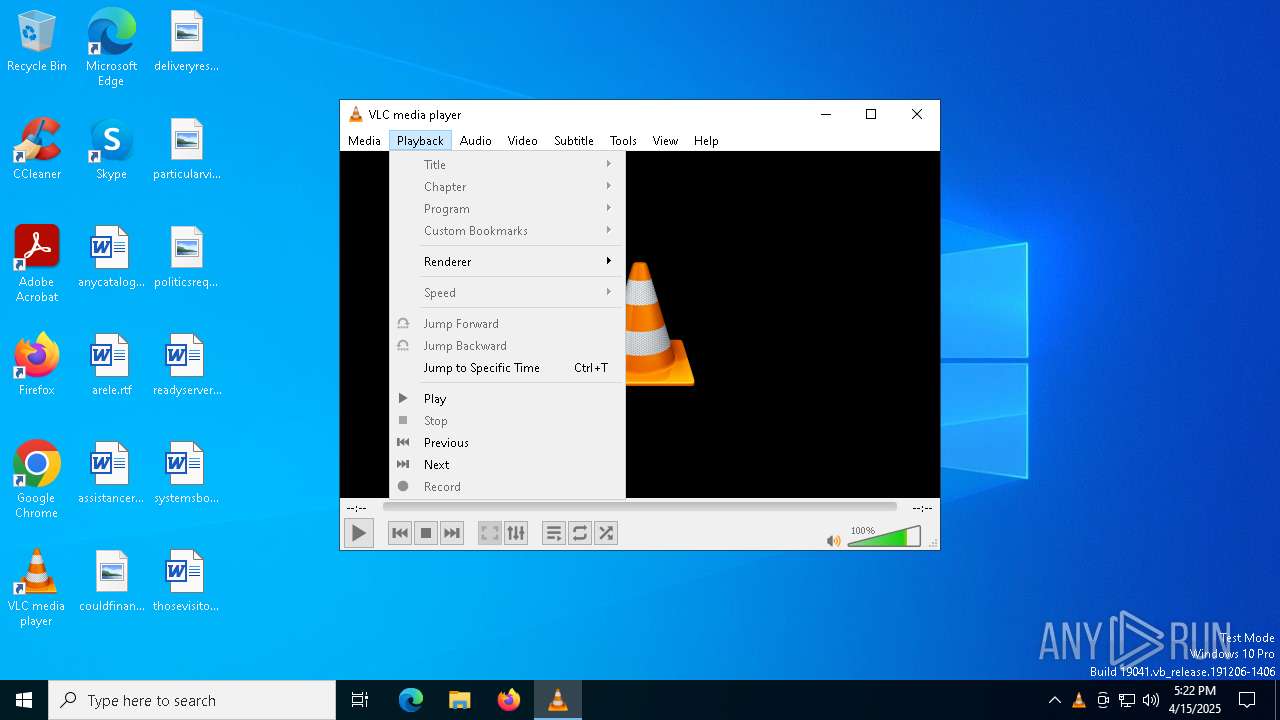
Task: Expand the Renderer submenu
Action: pyautogui.click(x=507, y=262)
